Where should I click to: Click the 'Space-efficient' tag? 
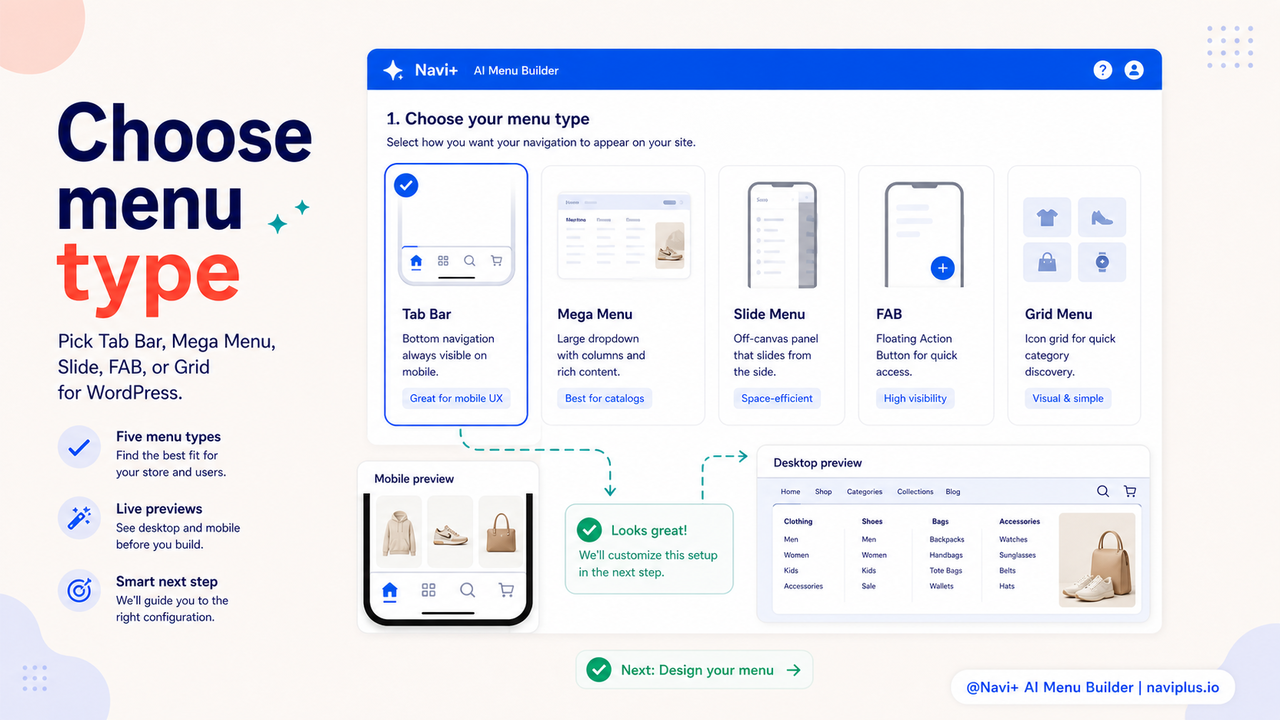pos(777,398)
